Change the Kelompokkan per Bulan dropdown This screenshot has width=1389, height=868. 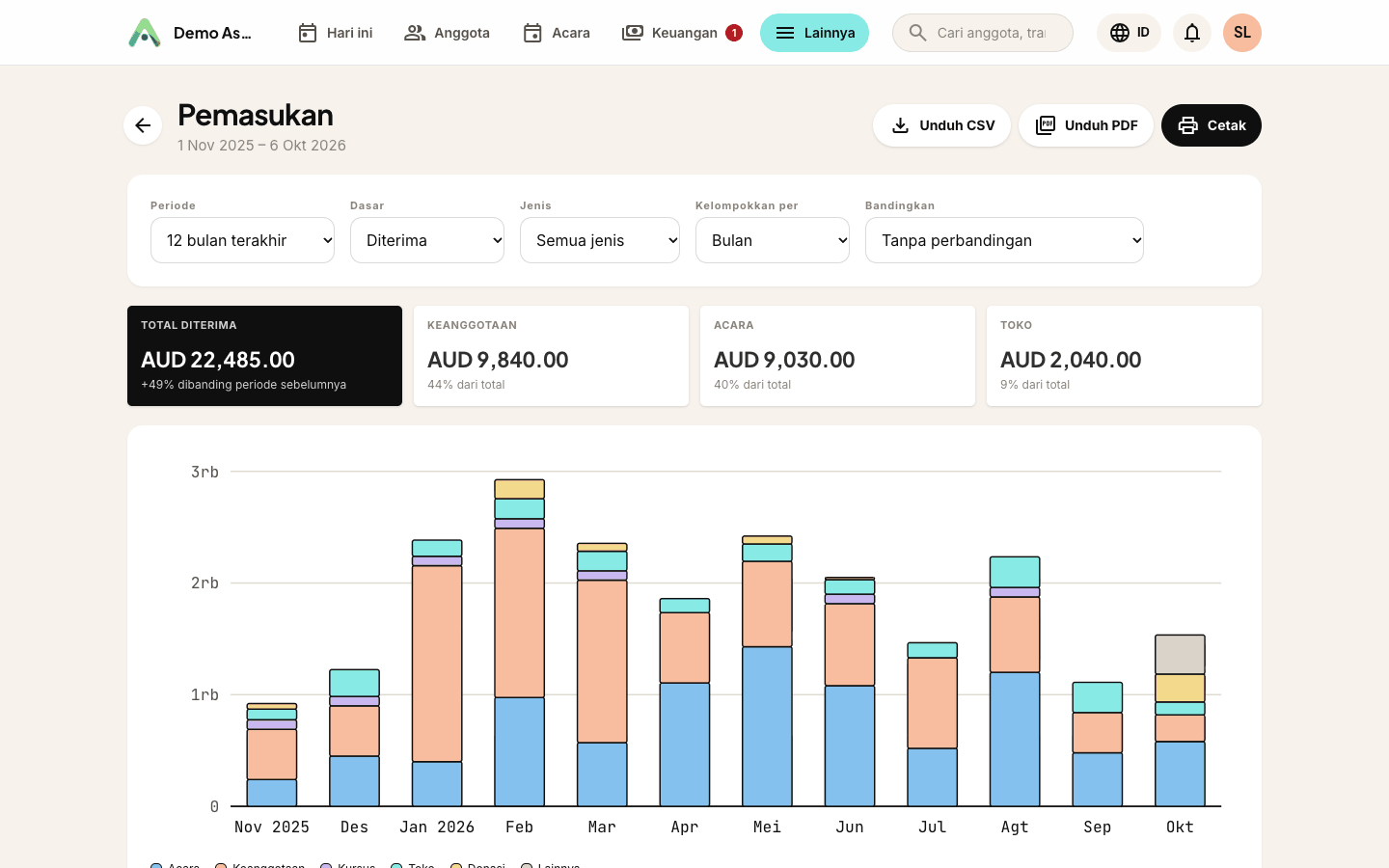[x=773, y=240]
